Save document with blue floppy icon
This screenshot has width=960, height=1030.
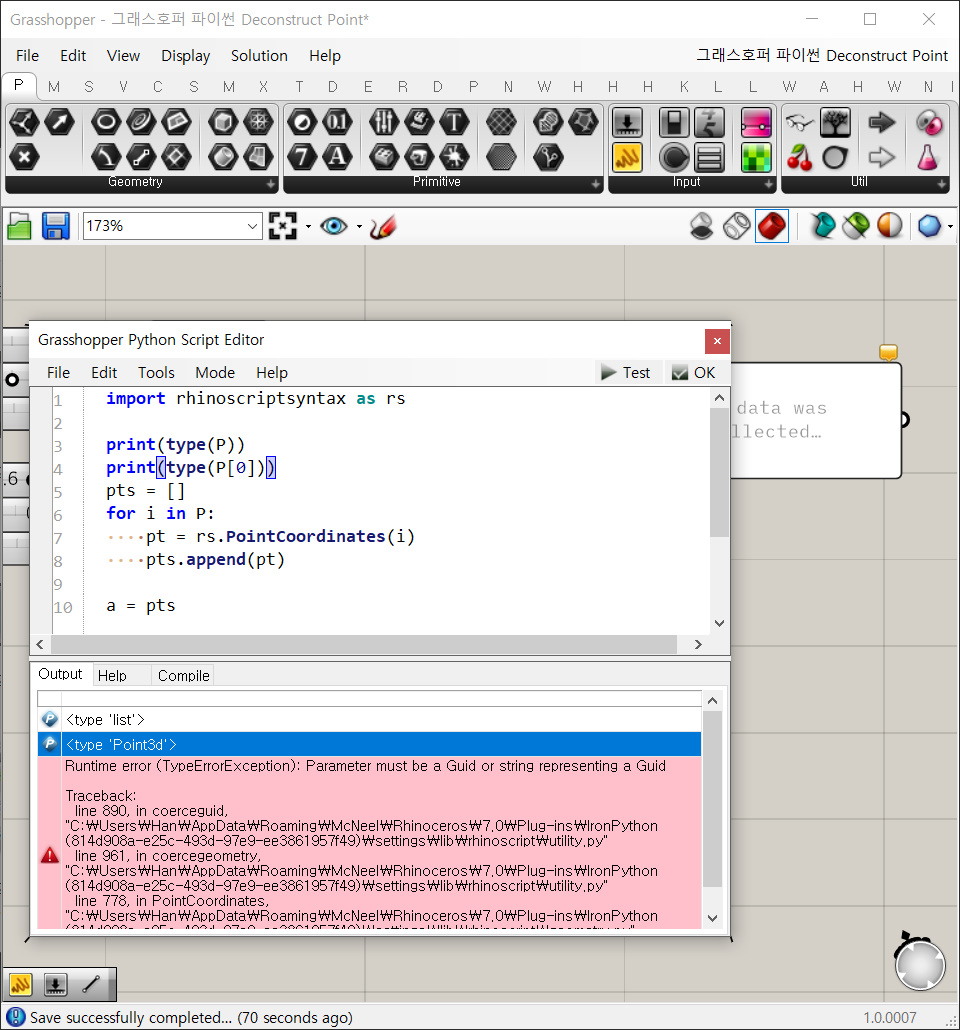click(x=56, y=227)
